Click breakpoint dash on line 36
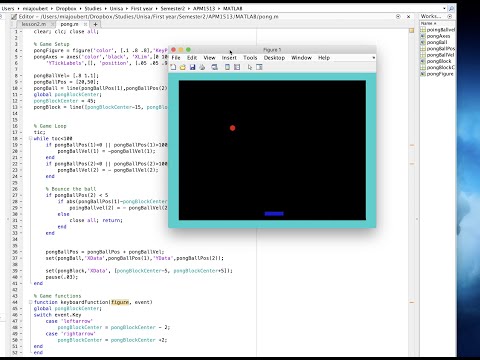The image size is (480, 360). [21, 252]
